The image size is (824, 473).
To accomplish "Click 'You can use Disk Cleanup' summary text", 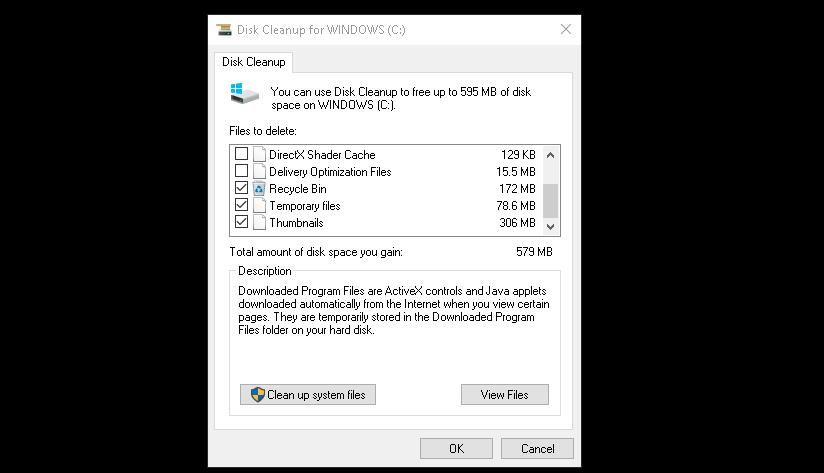I will pyautogui.click(x=401, y=98).
